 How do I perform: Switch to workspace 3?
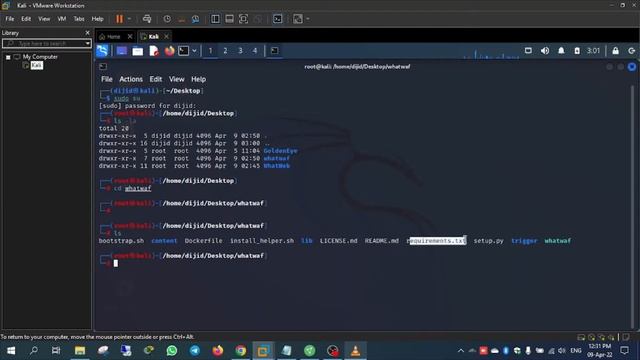[x=240, y=51]
